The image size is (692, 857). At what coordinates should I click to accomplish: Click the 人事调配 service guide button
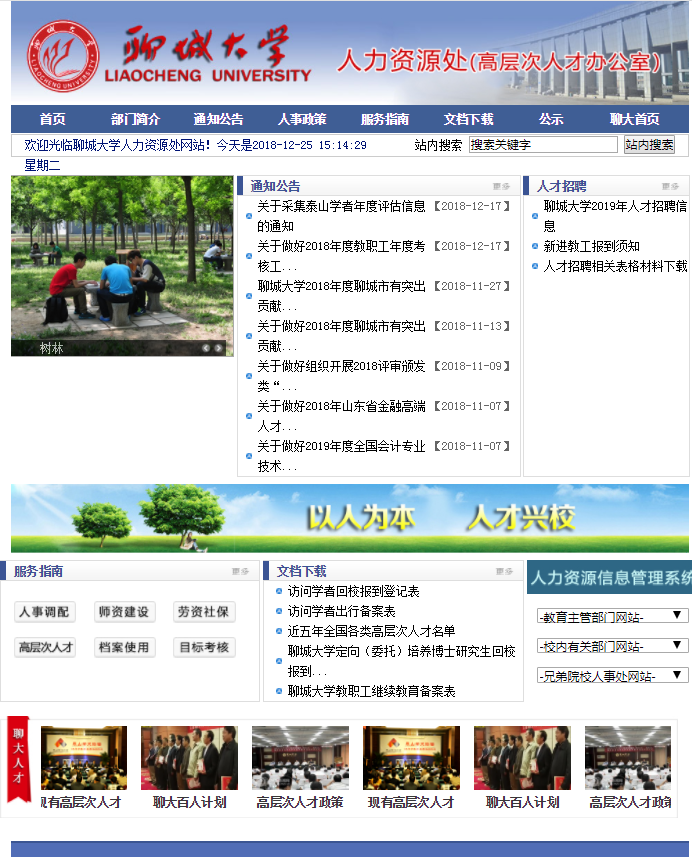click(x=45, y=612)
